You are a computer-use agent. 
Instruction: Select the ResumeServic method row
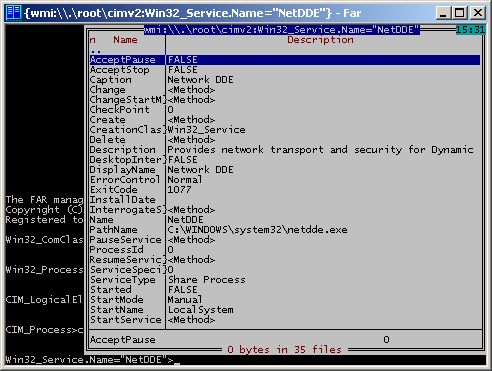285,260
